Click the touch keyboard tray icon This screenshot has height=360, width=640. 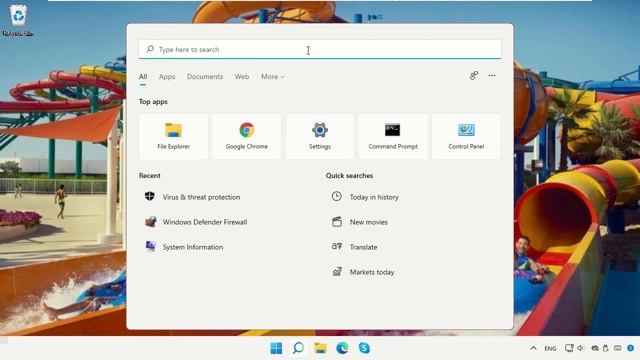coord(618,348)
